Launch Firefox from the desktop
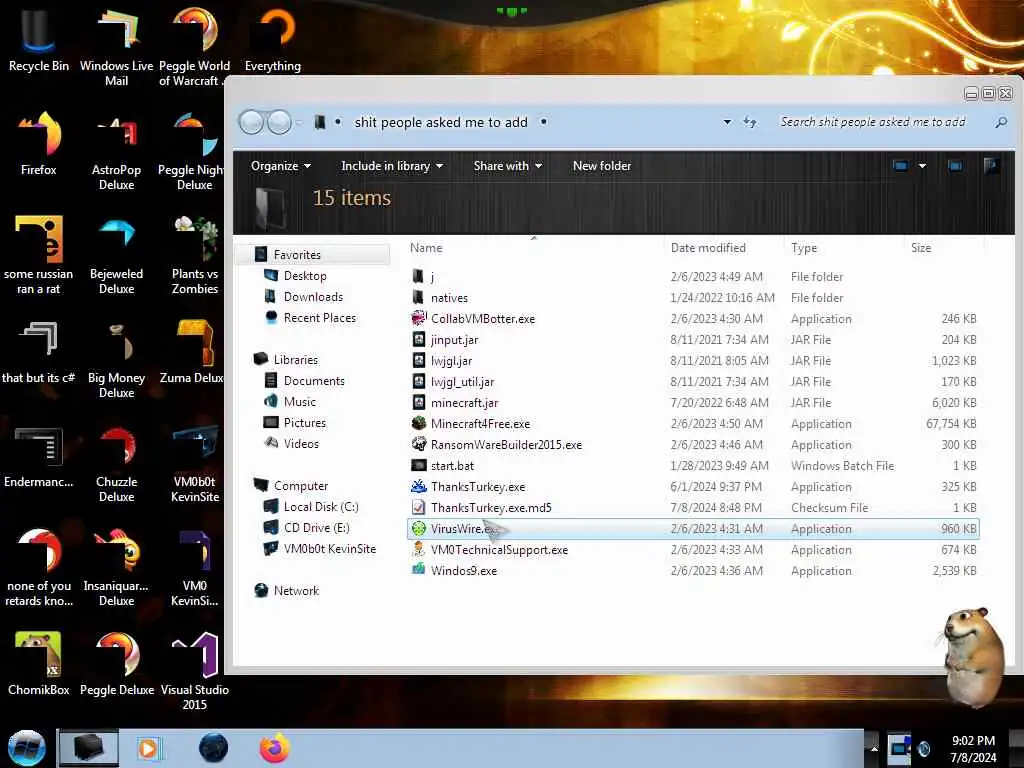 (x=38, y=144)
